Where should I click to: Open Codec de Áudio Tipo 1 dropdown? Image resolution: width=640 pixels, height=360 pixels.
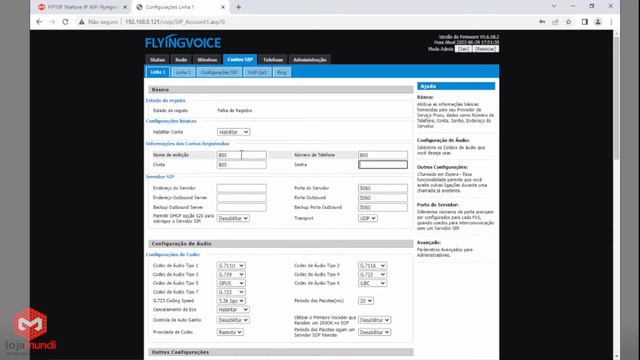click(x=231, y=266)
